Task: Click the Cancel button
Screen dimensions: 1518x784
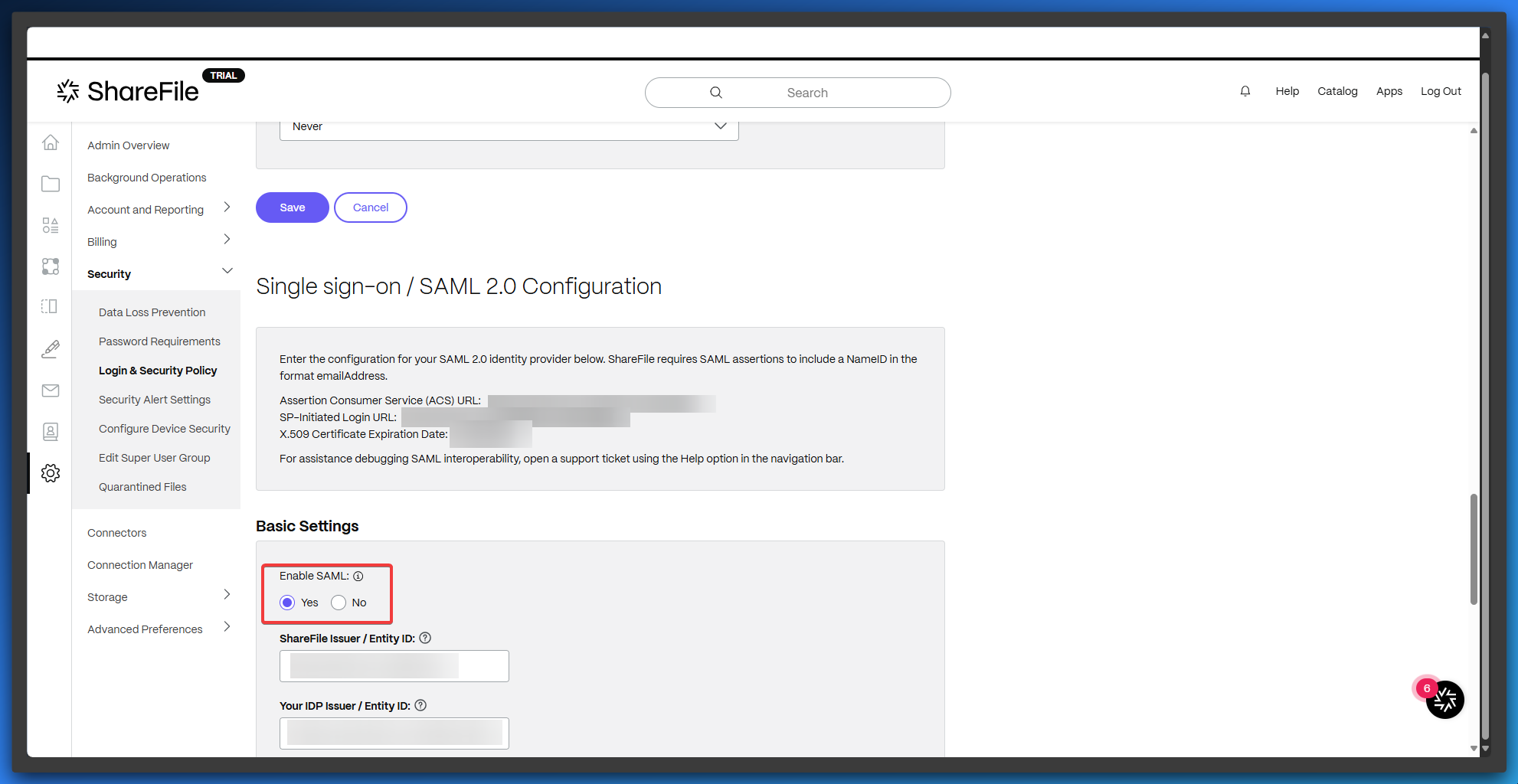Action: [x=371, y=207]
